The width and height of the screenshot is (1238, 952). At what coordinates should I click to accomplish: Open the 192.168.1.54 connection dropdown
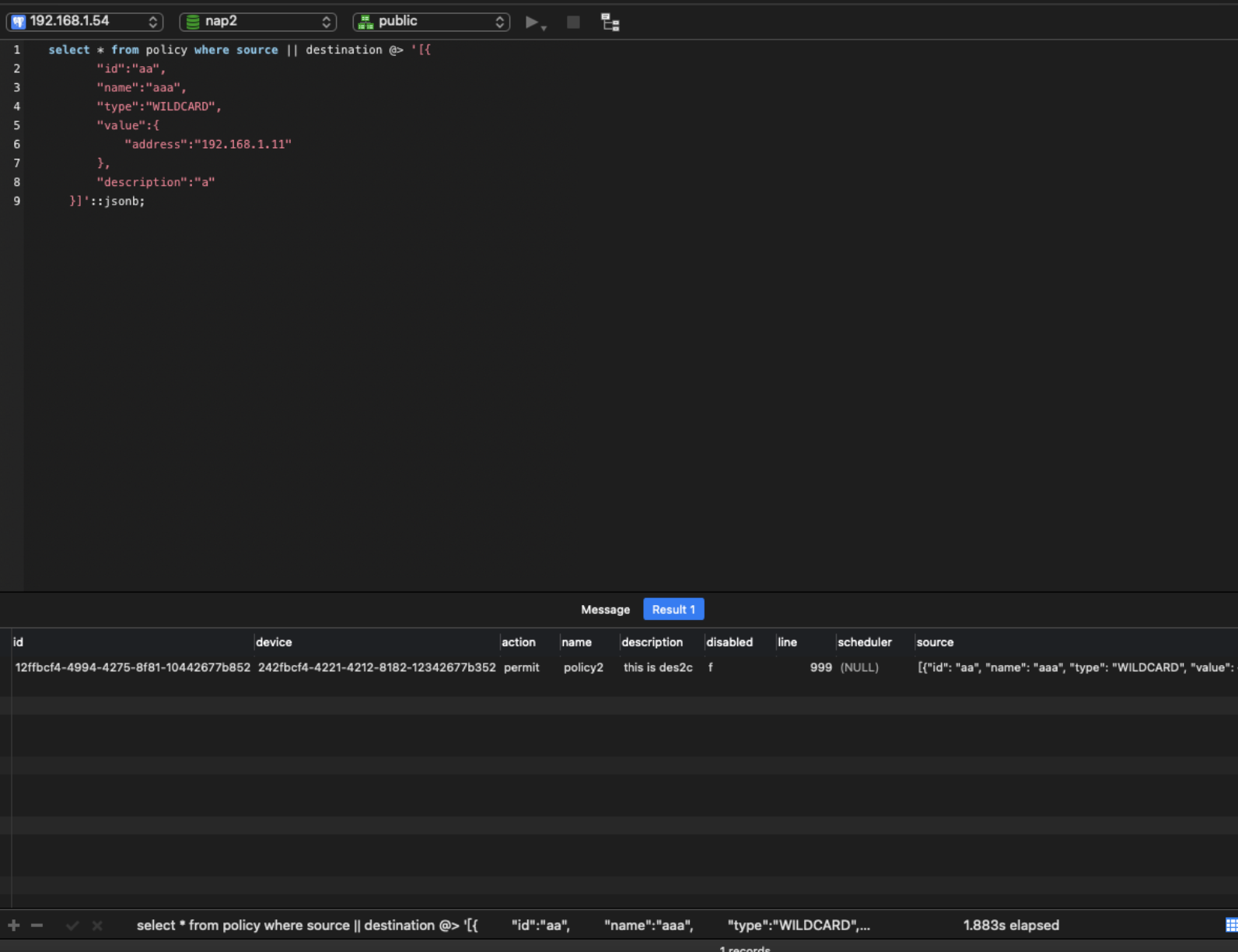tap(85, 22)
